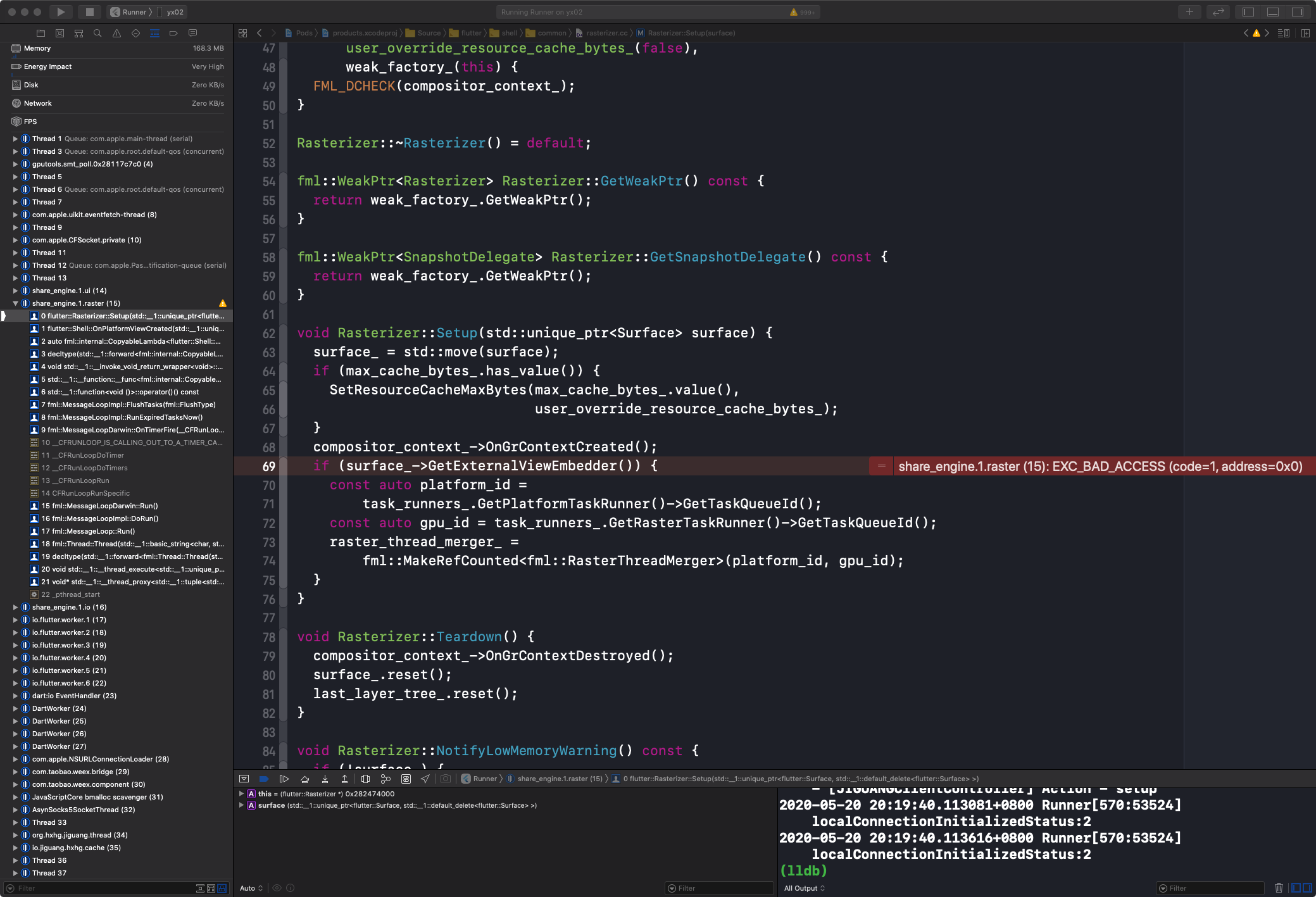
Task: Stop the running app
Action: [x=90, y=12]
